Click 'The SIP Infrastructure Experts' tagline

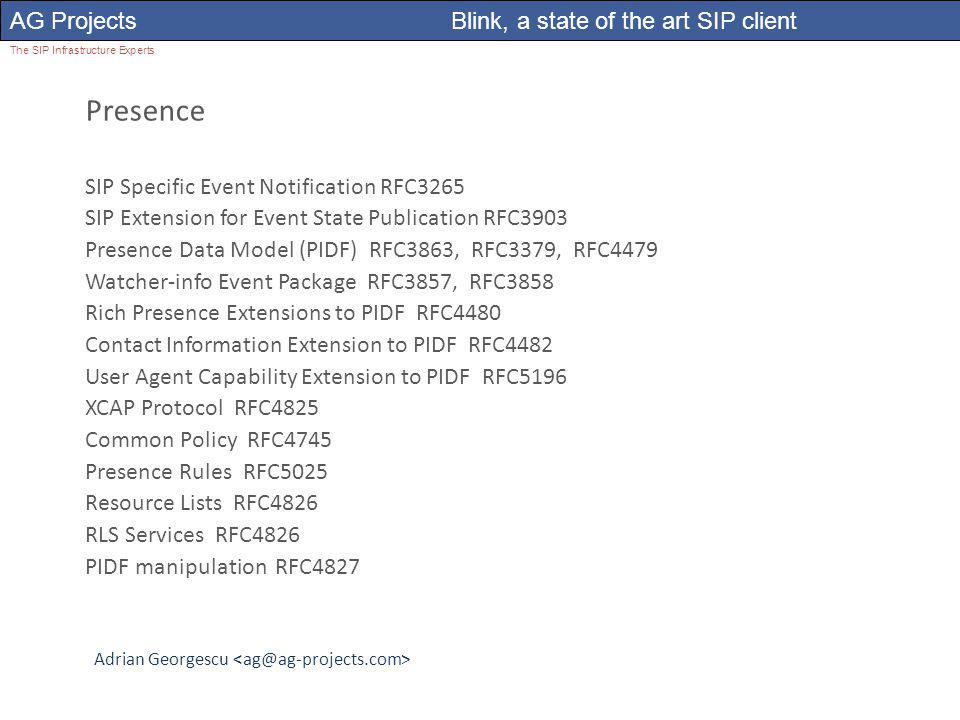[x=81, y=50]
